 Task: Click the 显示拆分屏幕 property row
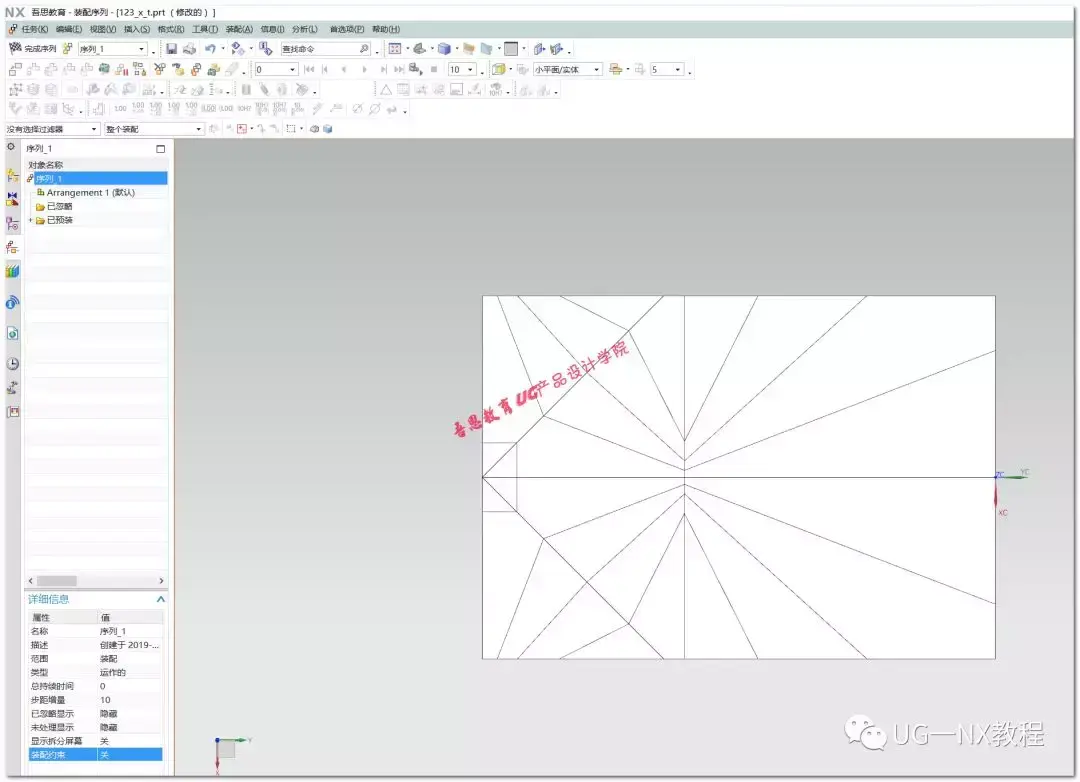[x=96, y=741]
